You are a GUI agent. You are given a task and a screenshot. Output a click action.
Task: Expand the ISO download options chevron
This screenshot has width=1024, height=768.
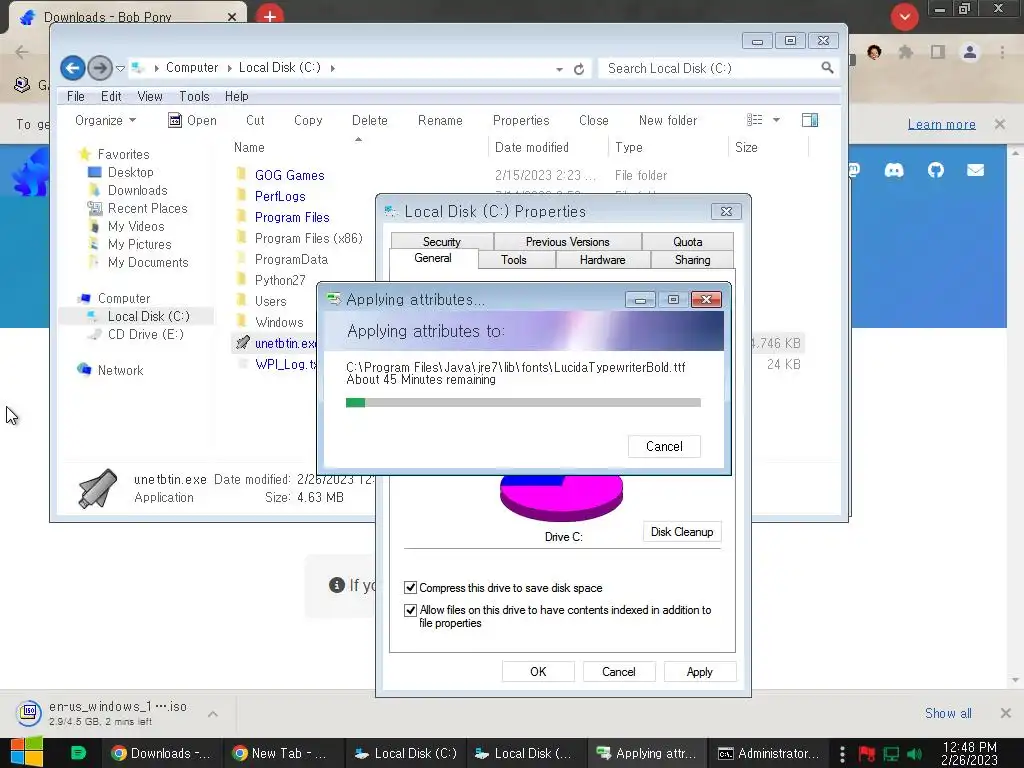coord(213,714)
